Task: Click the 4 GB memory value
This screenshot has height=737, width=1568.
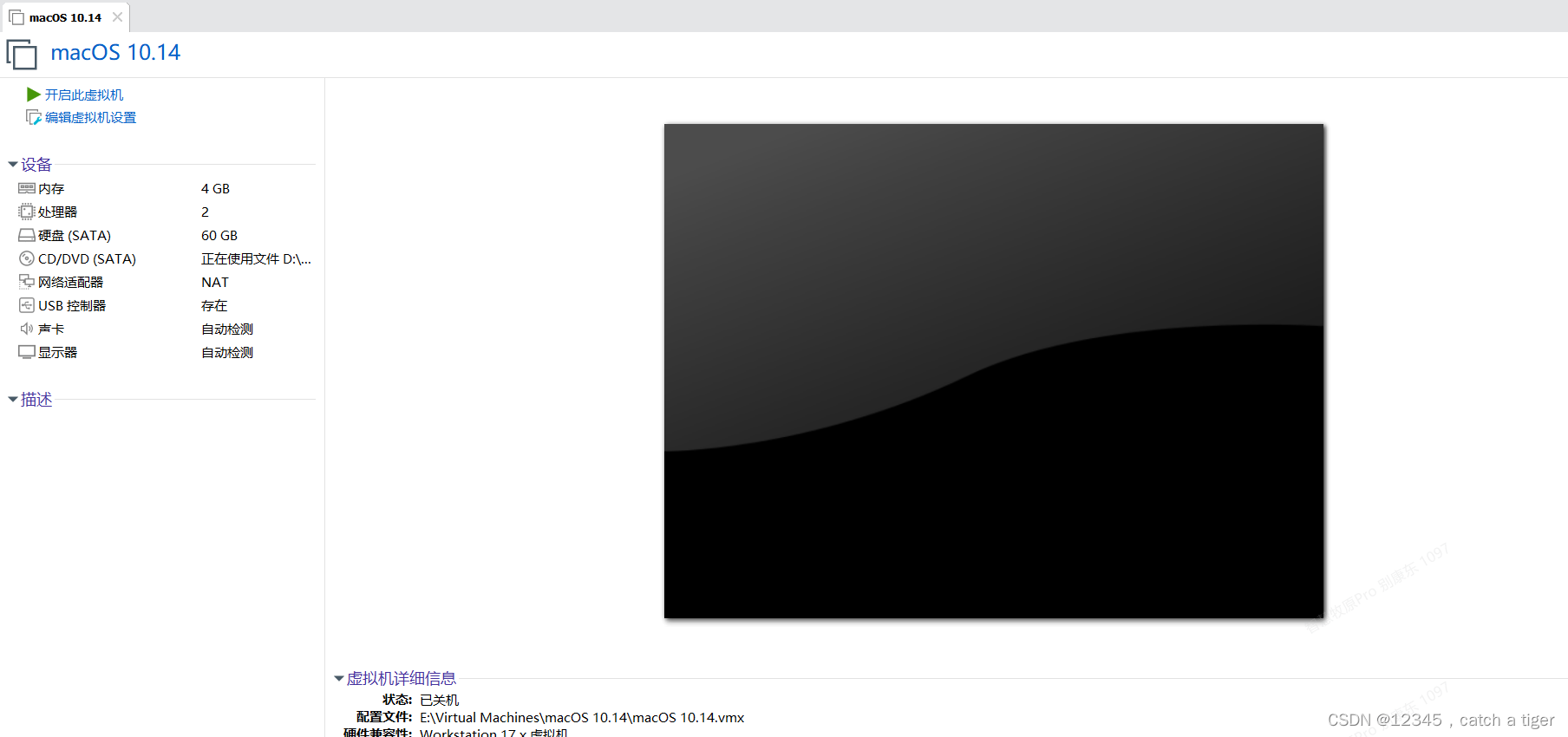Action: [215, 188]
